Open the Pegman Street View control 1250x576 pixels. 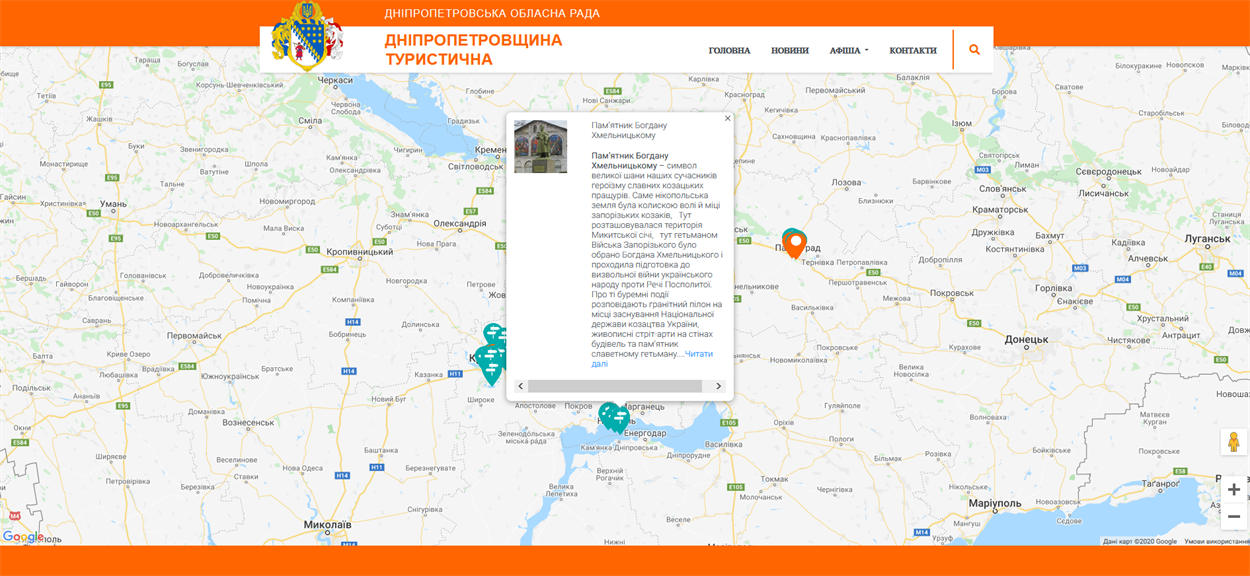point(1234,442)
